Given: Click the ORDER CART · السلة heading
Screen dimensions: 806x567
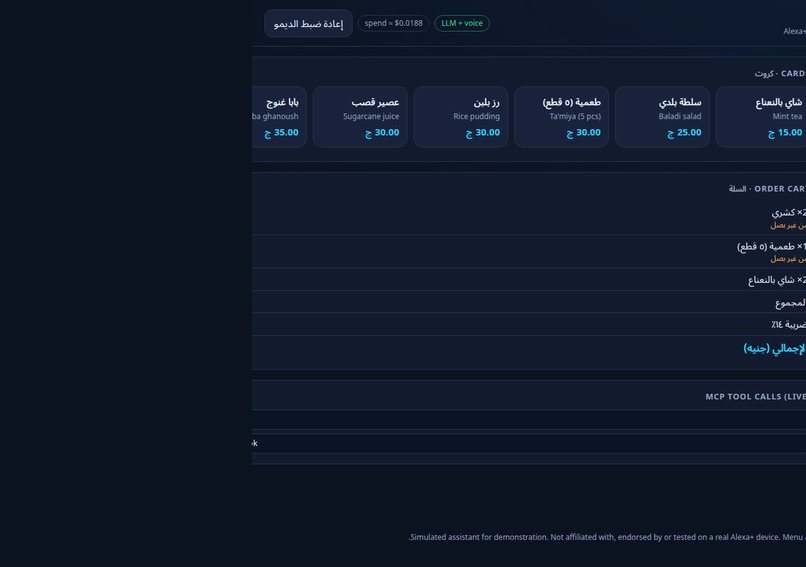Looking at the screenshot, I should [767, 189].
